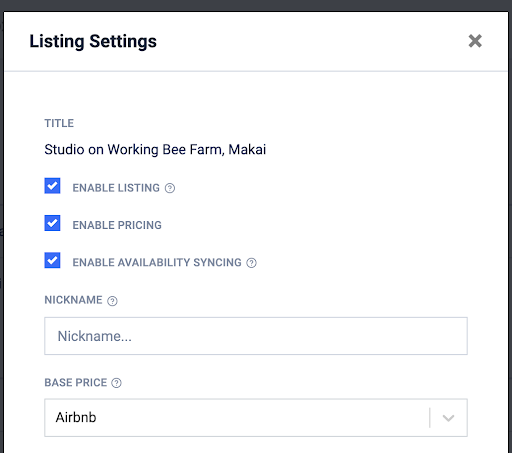The width and height of the screenshot is (512, 453).
Task: Click the Nickname field label
Action: coord(73,300)
